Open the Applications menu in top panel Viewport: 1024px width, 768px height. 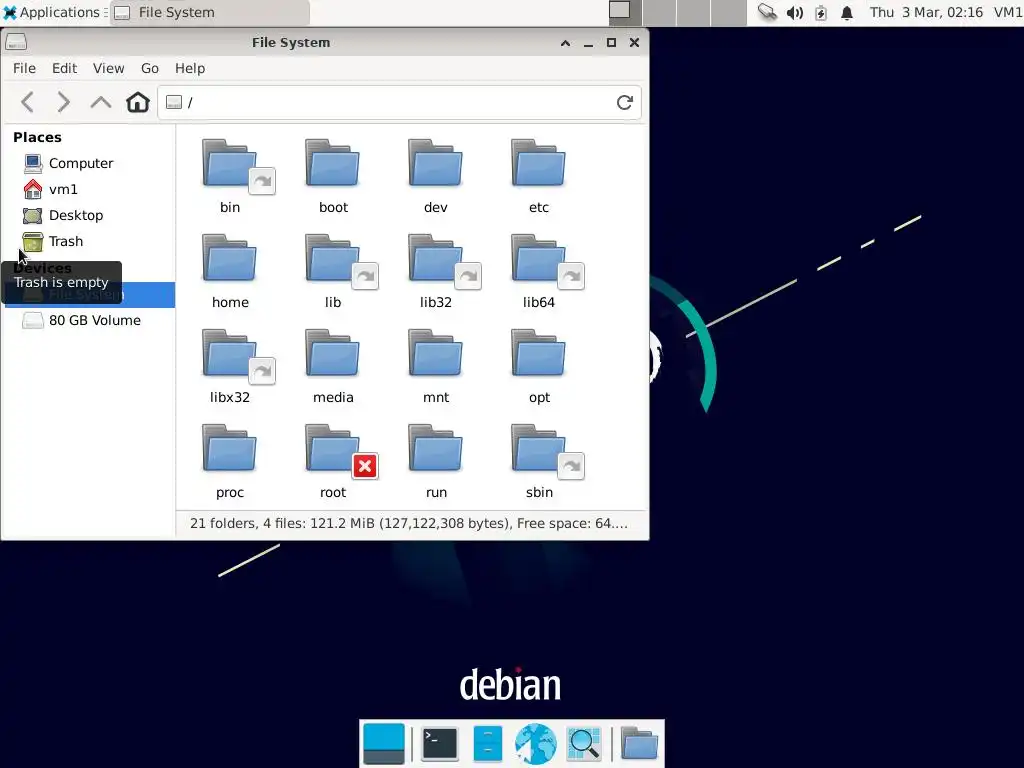52,12
